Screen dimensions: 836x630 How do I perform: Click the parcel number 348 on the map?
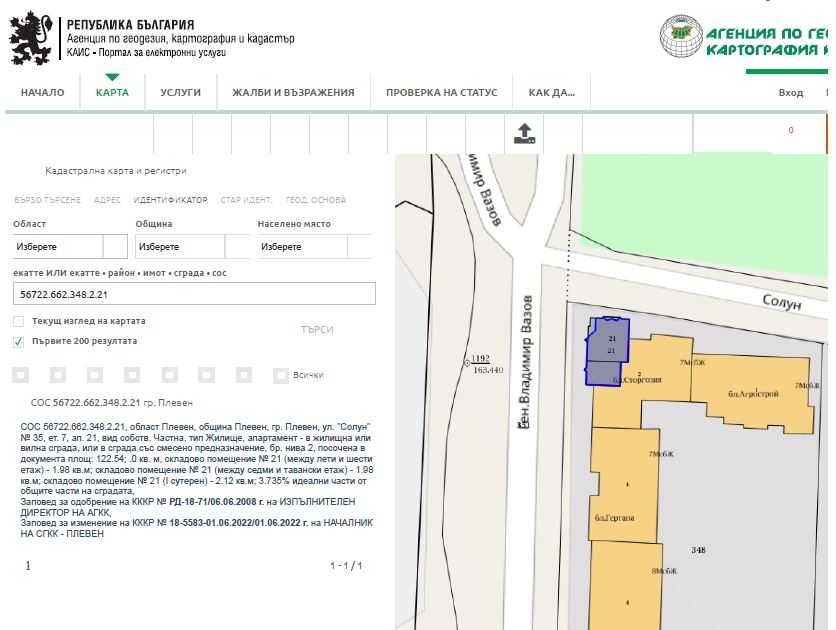[x=698, y=550]
